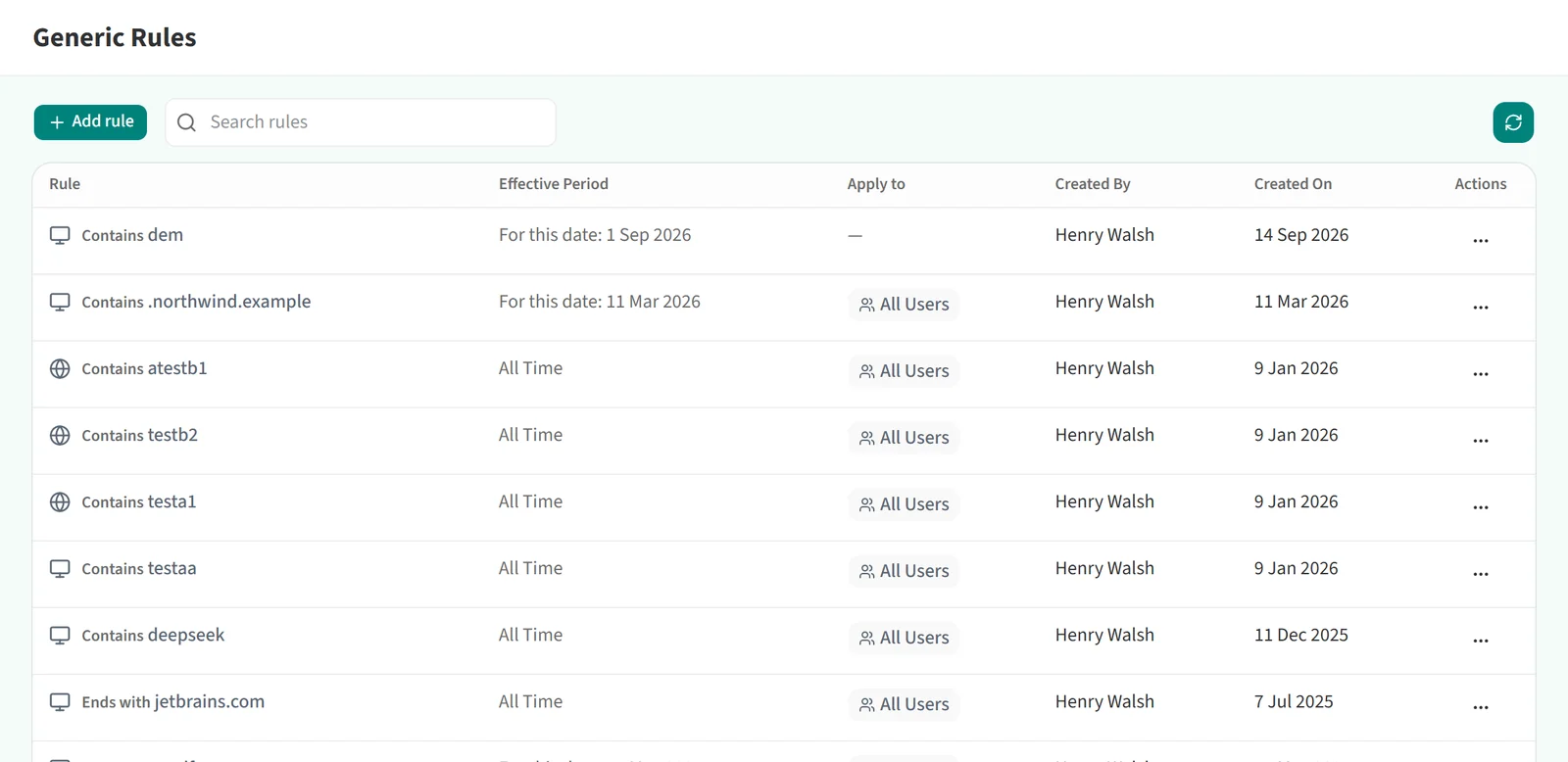The image size is (1568, 762).
Task: Select rule text 'Contains .northwind.example'
Action: point(196,302)
